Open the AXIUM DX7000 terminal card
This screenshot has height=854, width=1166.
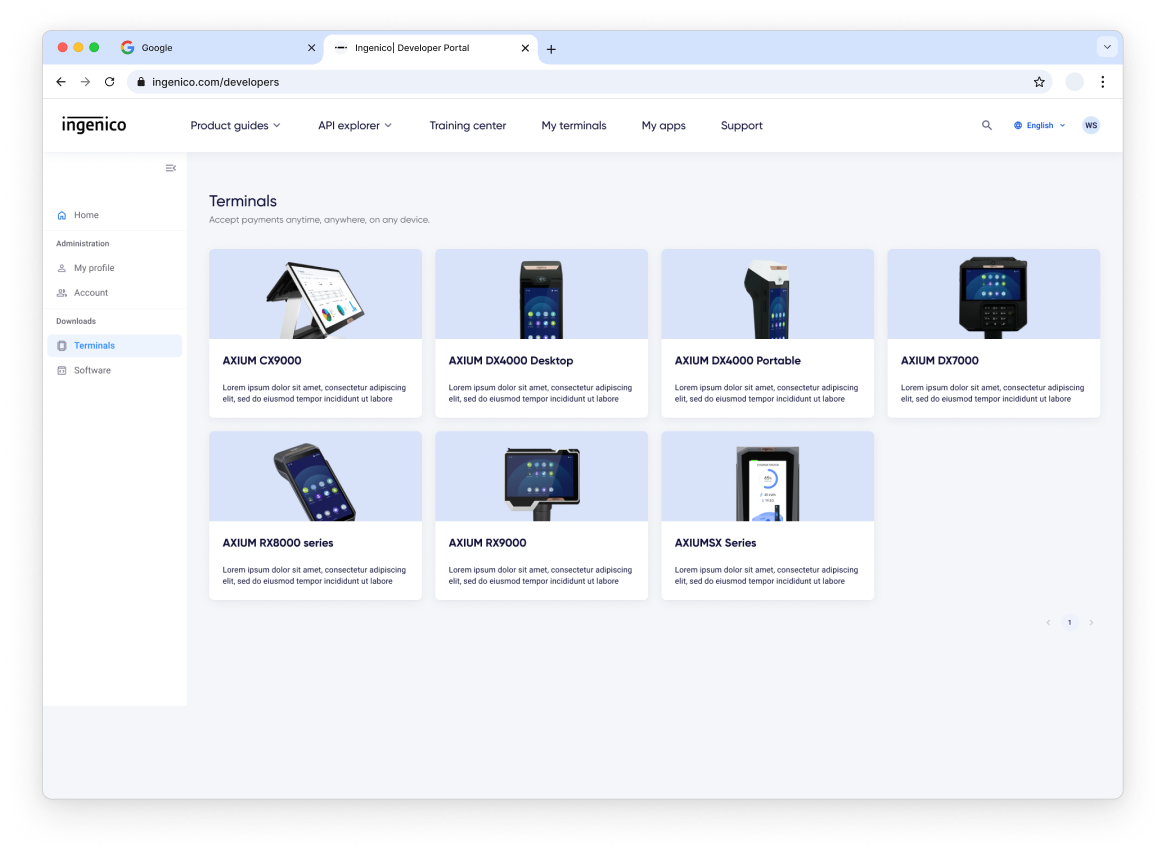point(993,333)
